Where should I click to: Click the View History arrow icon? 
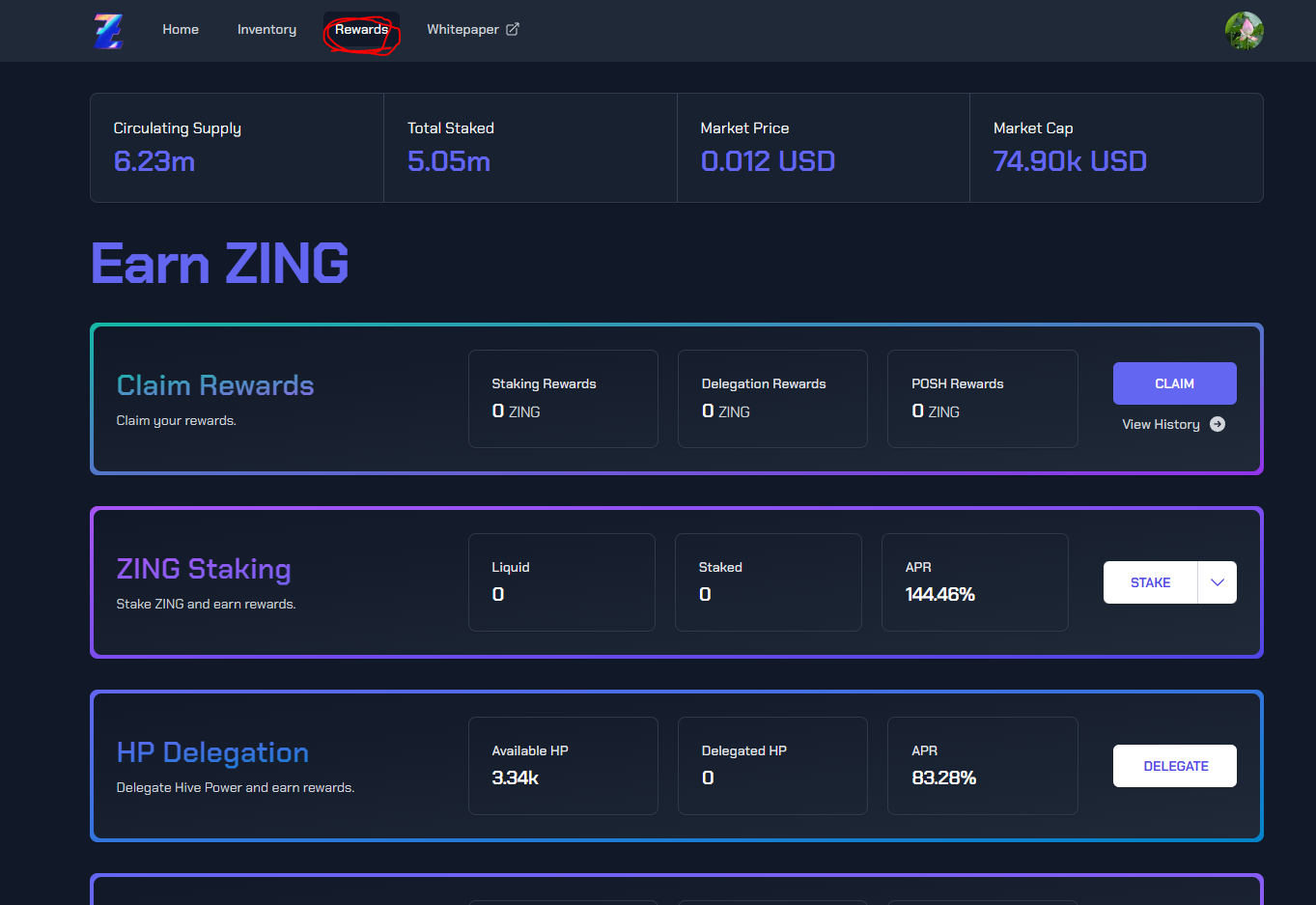(1218, 424)
